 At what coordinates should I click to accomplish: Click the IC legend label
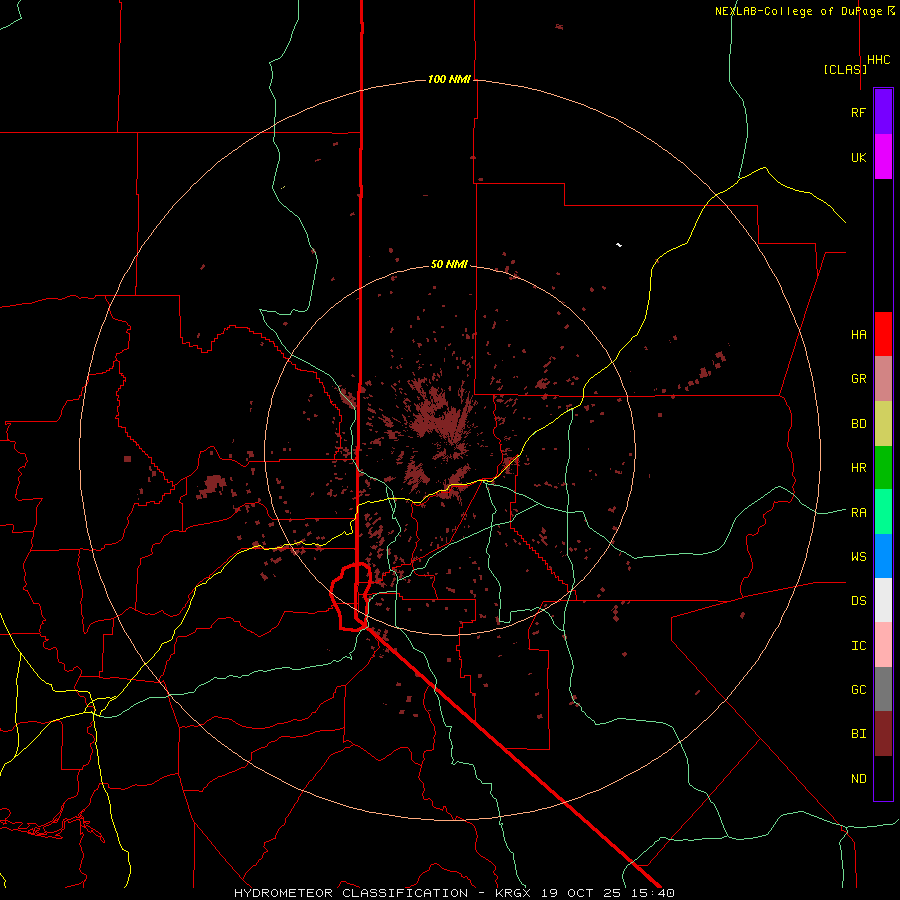click(858, 646)
